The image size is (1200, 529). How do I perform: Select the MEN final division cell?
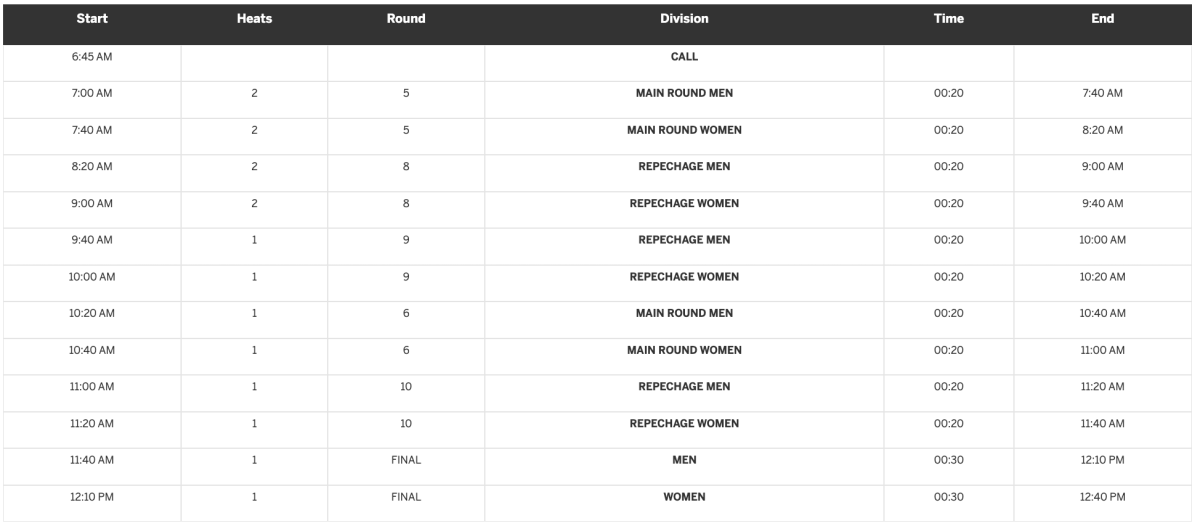point(684,460)
